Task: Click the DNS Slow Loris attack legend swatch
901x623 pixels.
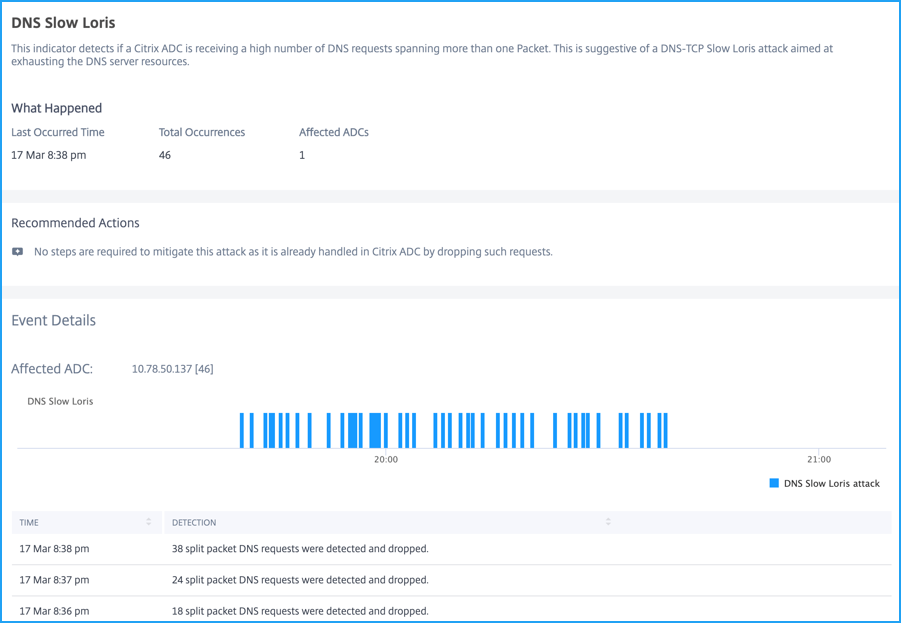Action: pos(774,483)
